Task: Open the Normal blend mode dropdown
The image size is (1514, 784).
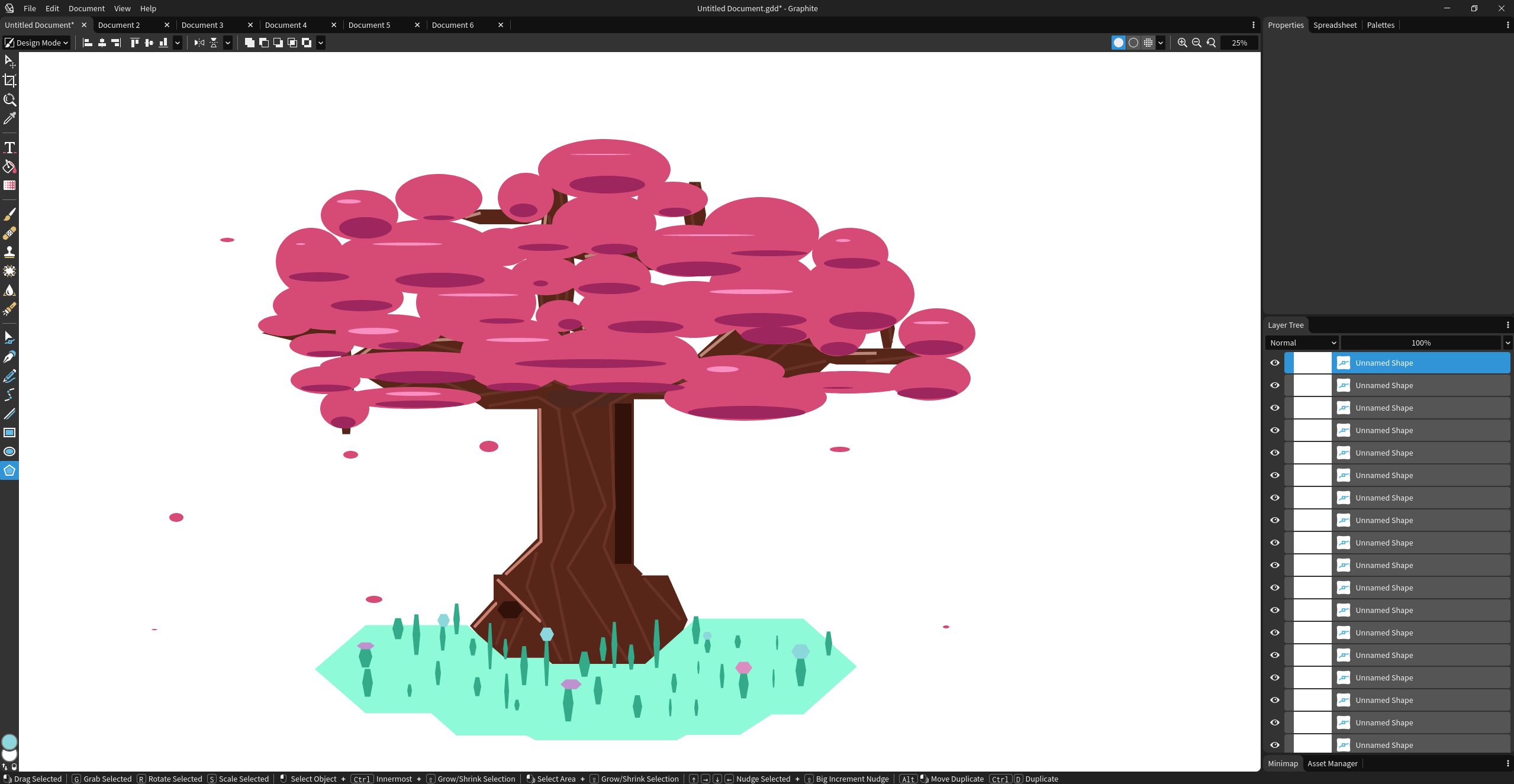Action: [x=1302, y=343]
